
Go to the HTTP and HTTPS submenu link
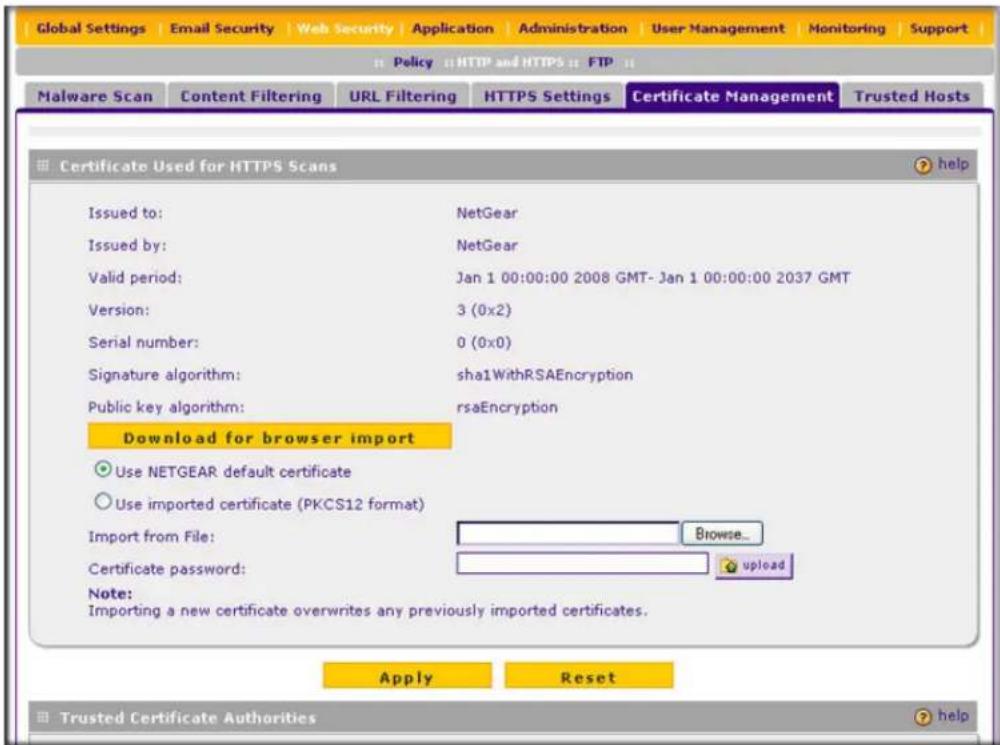pos(510,63)
